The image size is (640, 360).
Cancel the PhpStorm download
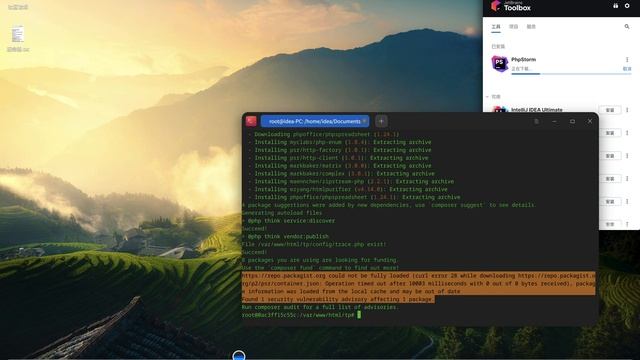(x=627, y=69)
